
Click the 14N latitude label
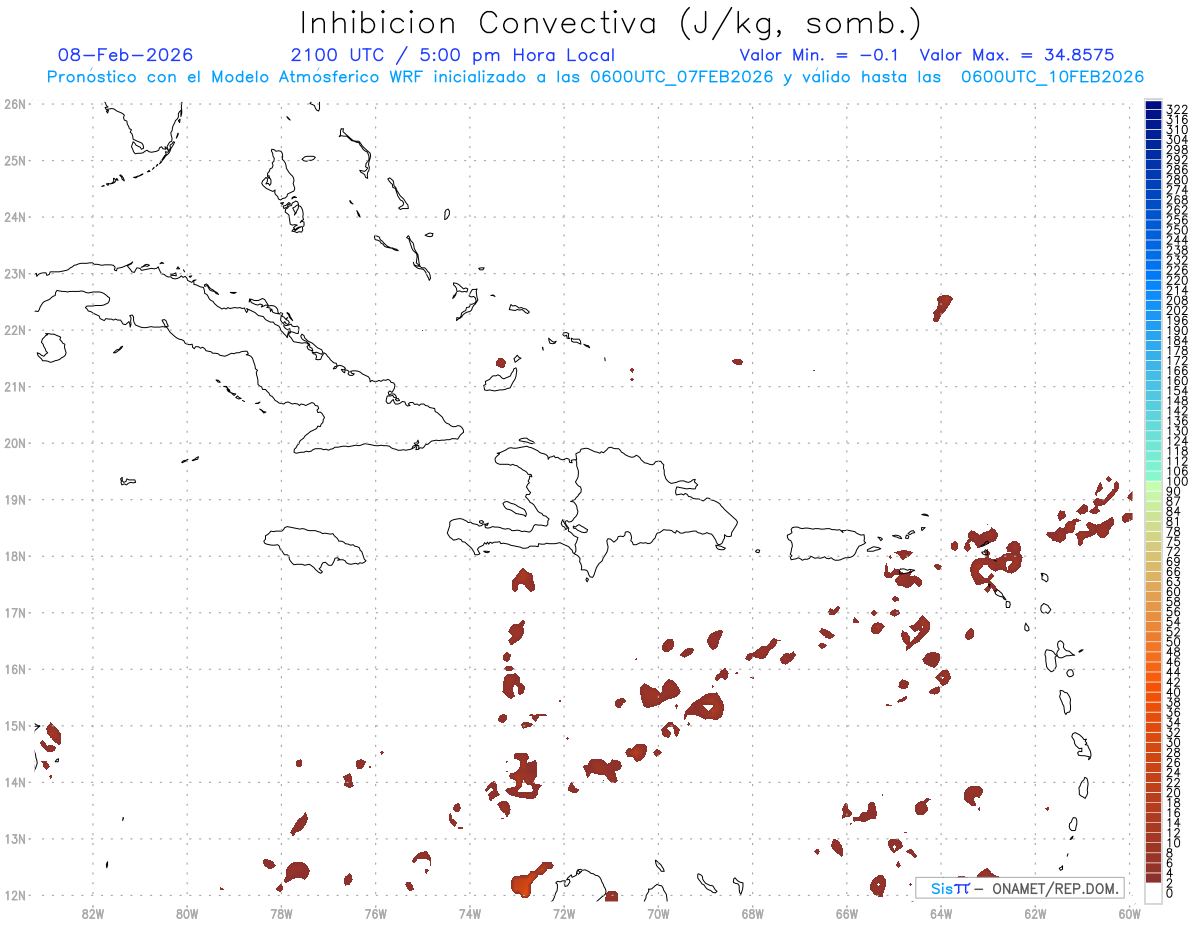(x=14, y=782)
